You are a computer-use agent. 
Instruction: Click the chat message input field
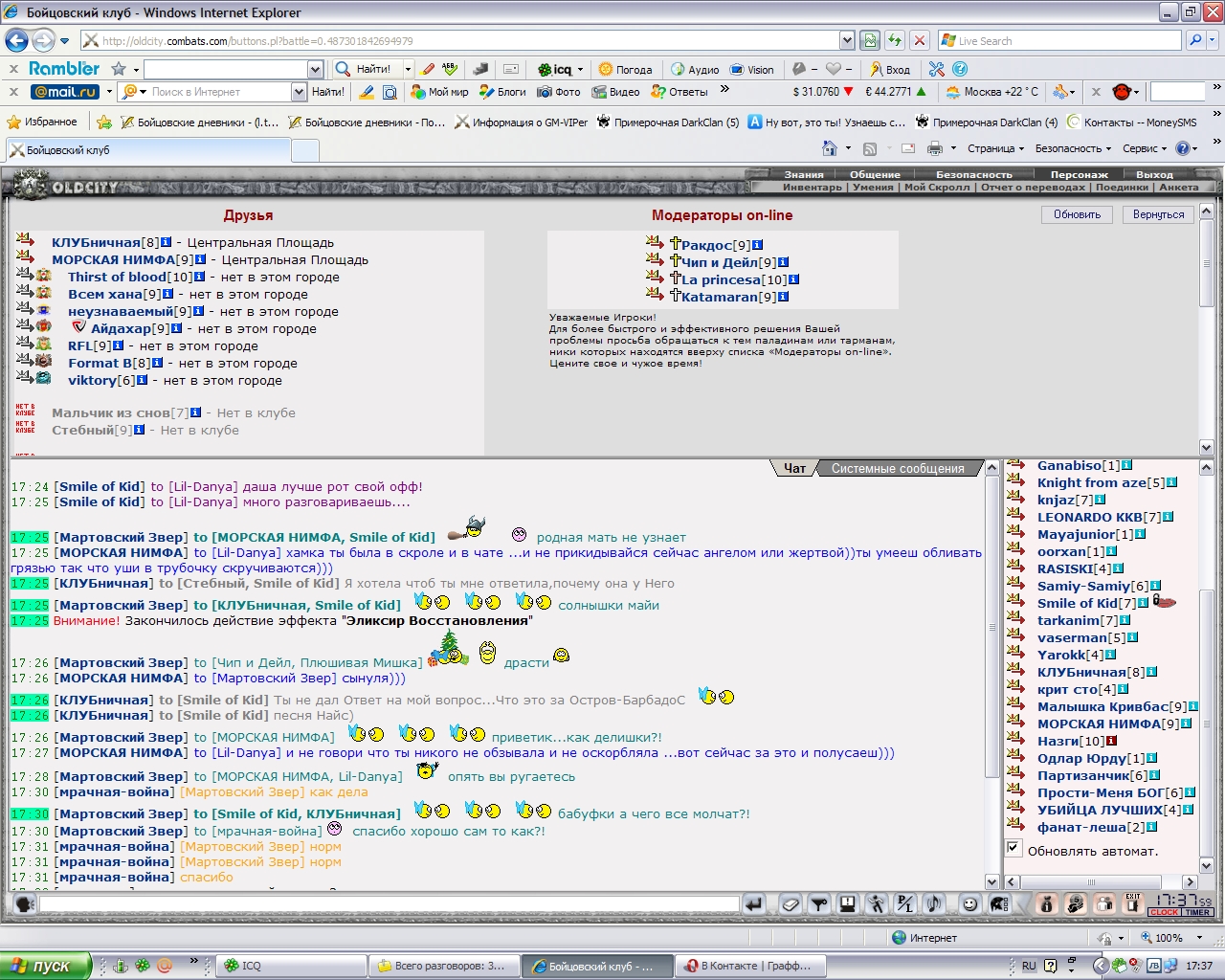[389, 903]
